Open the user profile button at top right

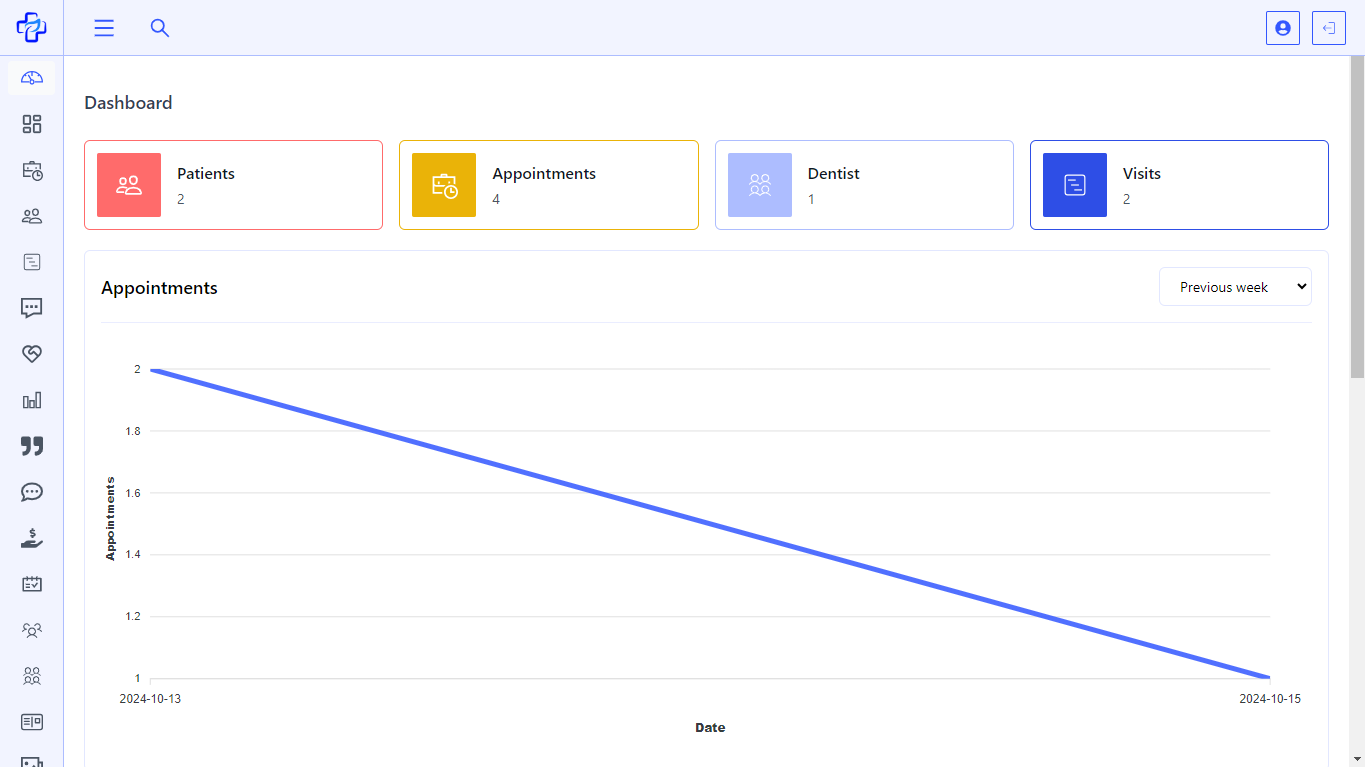1283,28
